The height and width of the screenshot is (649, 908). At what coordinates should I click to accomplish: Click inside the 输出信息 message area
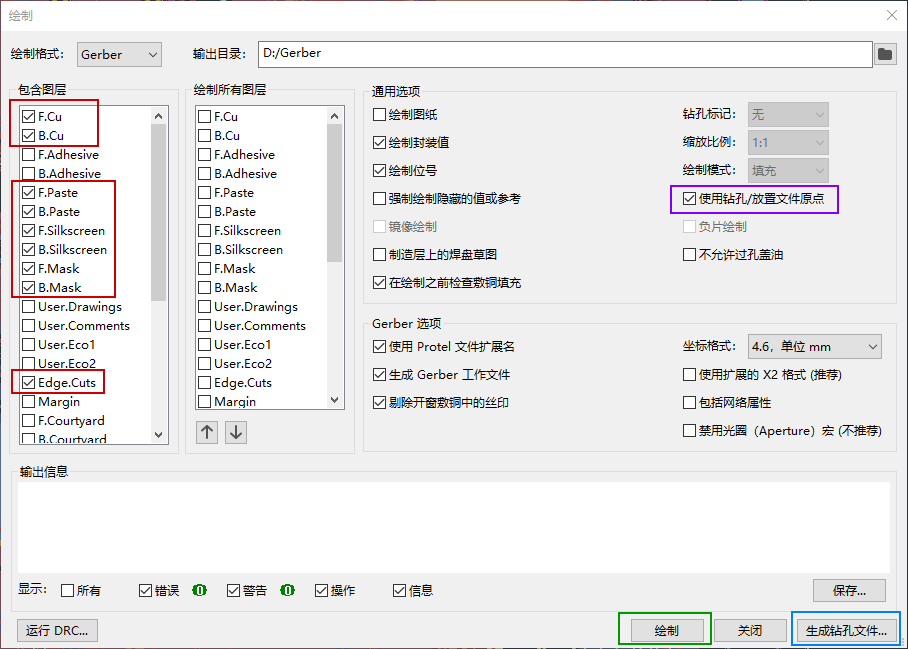pos(454,527)
